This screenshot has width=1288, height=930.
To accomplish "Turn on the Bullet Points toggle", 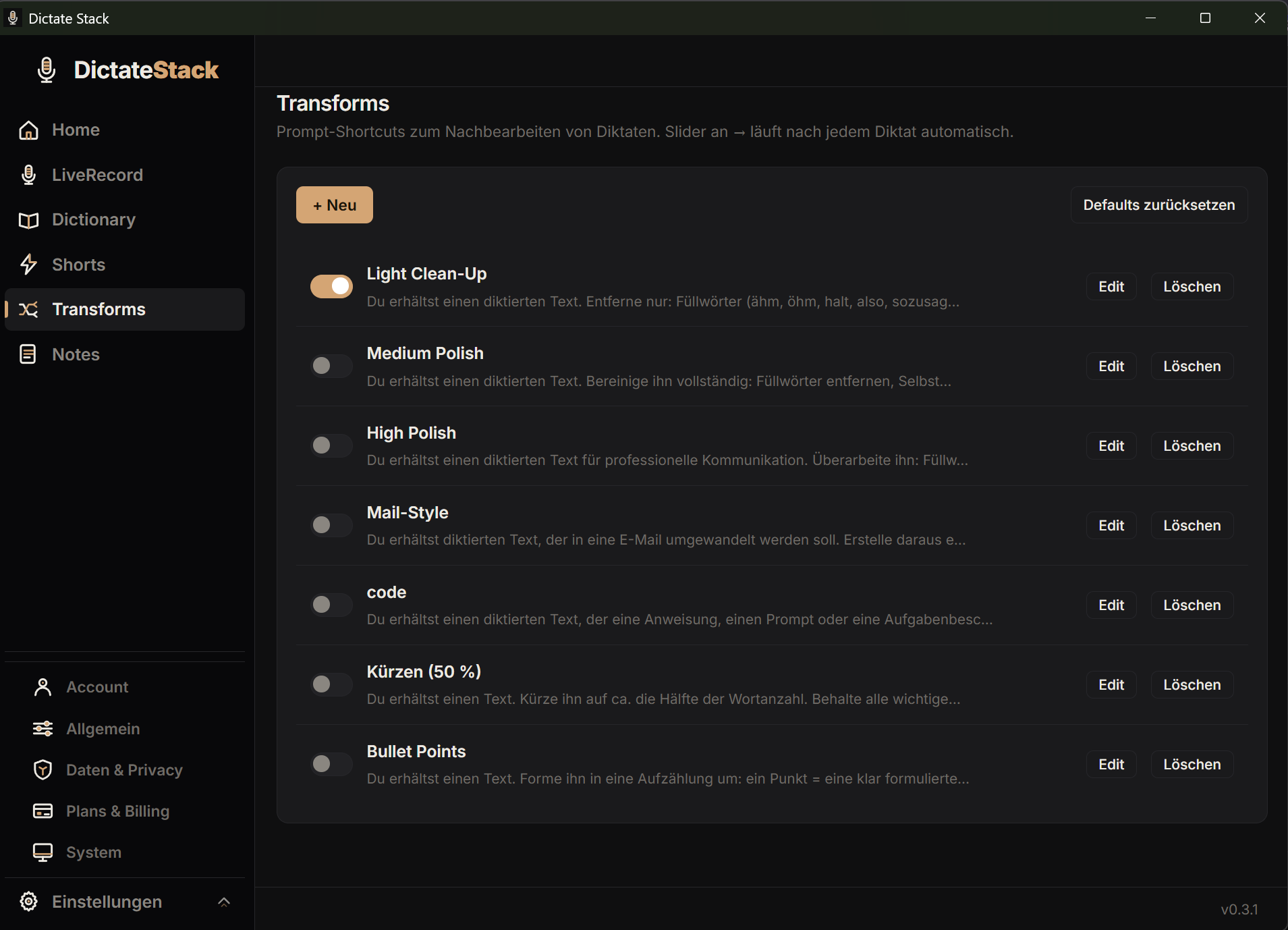I will point(331,764).
